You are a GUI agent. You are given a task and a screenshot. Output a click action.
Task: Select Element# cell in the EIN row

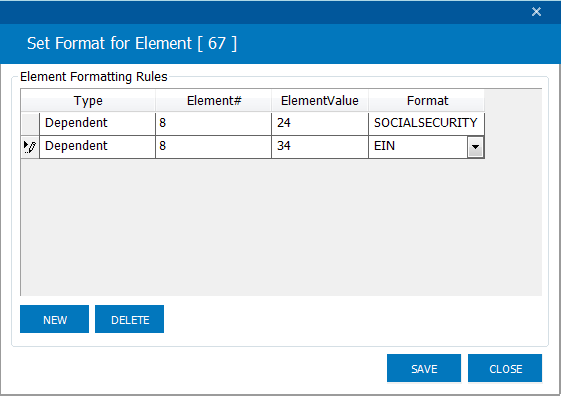[214, 147]
